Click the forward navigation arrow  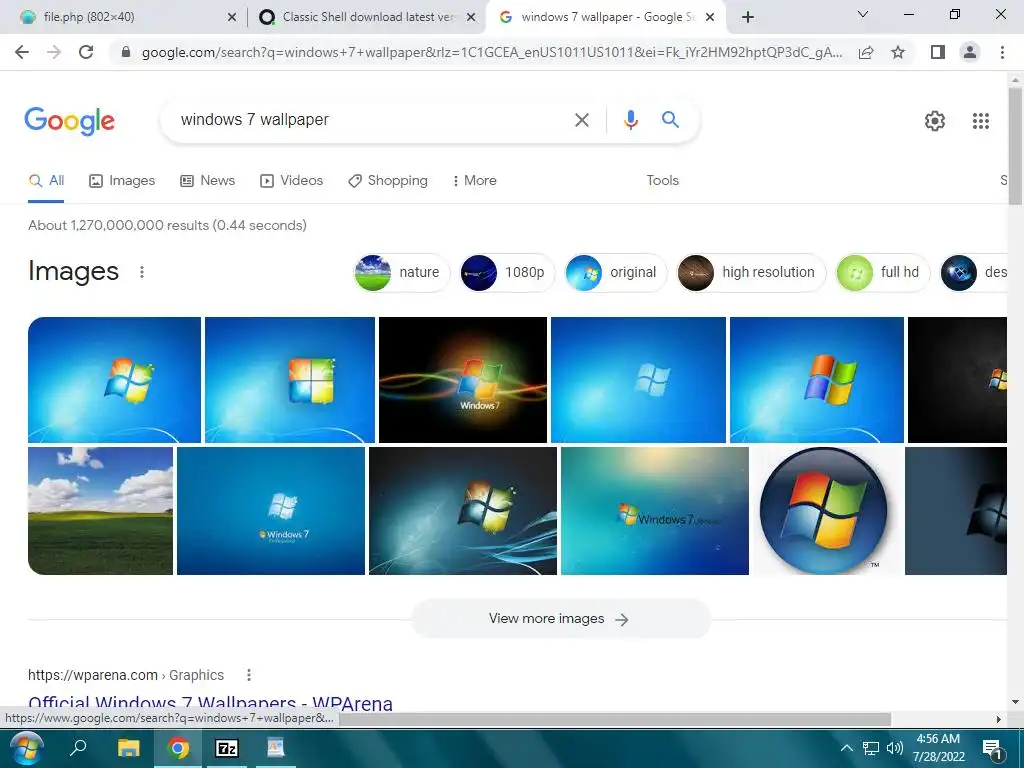pos(54,52)
